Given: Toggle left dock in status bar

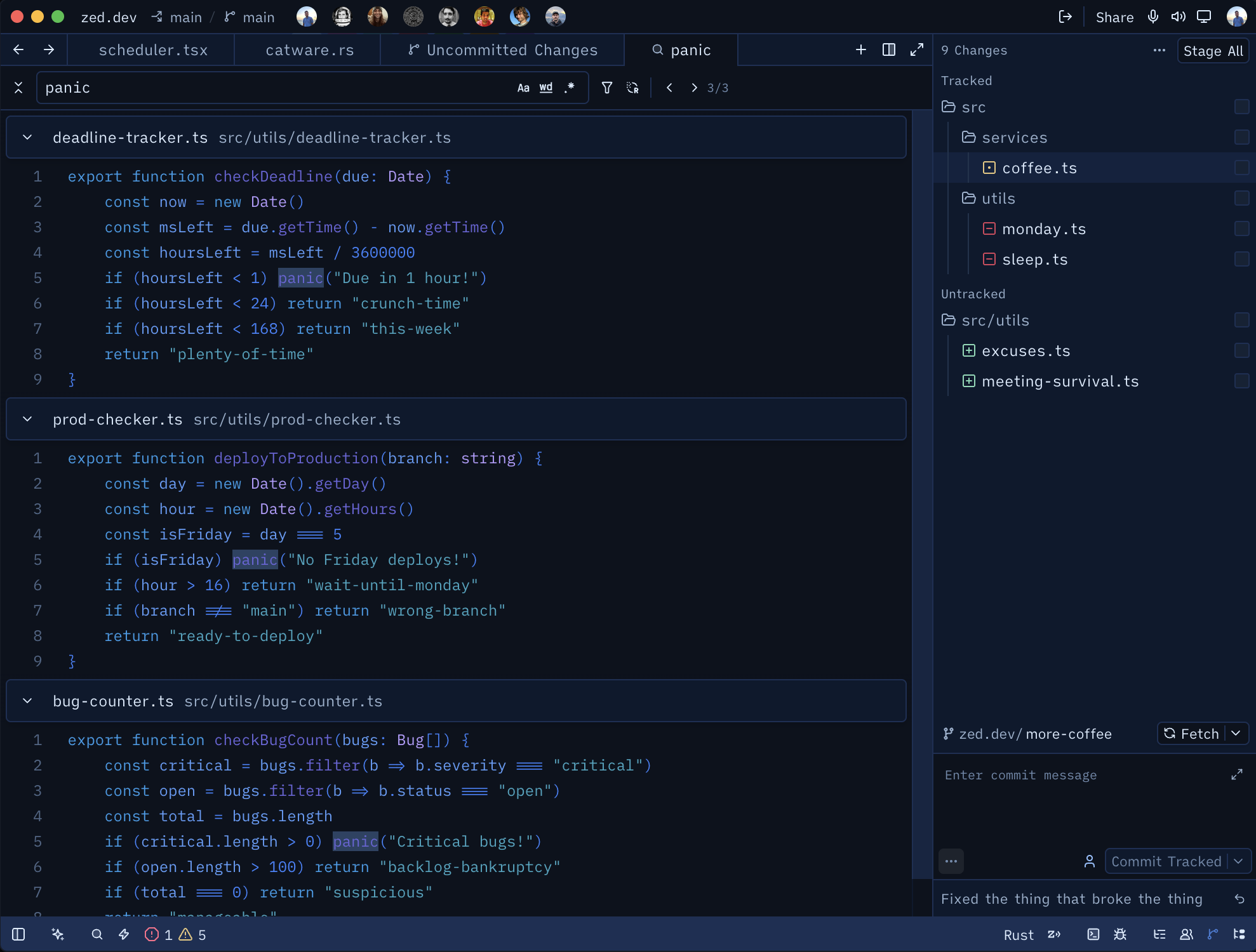Looking at the screenshot, I should [18, 934].
